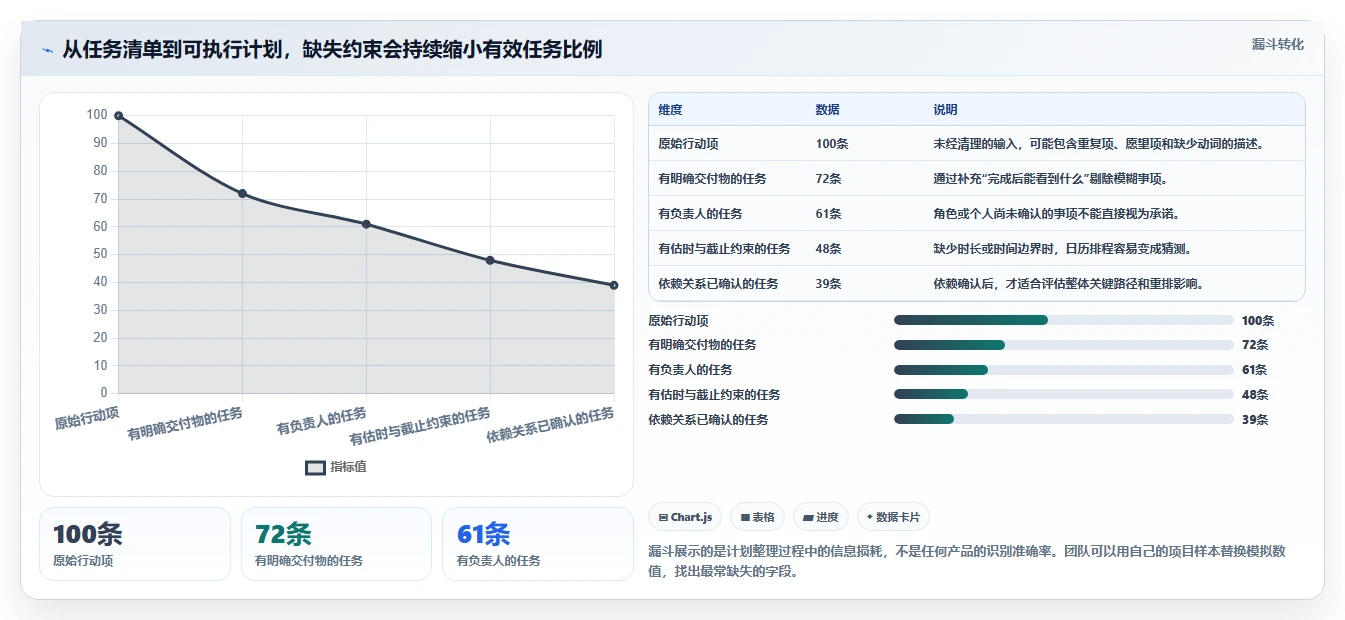This screenshot has width=1345, height=620.
Task: Click the description starting 依赖确认后
Action: click(x=1068, y=284)
